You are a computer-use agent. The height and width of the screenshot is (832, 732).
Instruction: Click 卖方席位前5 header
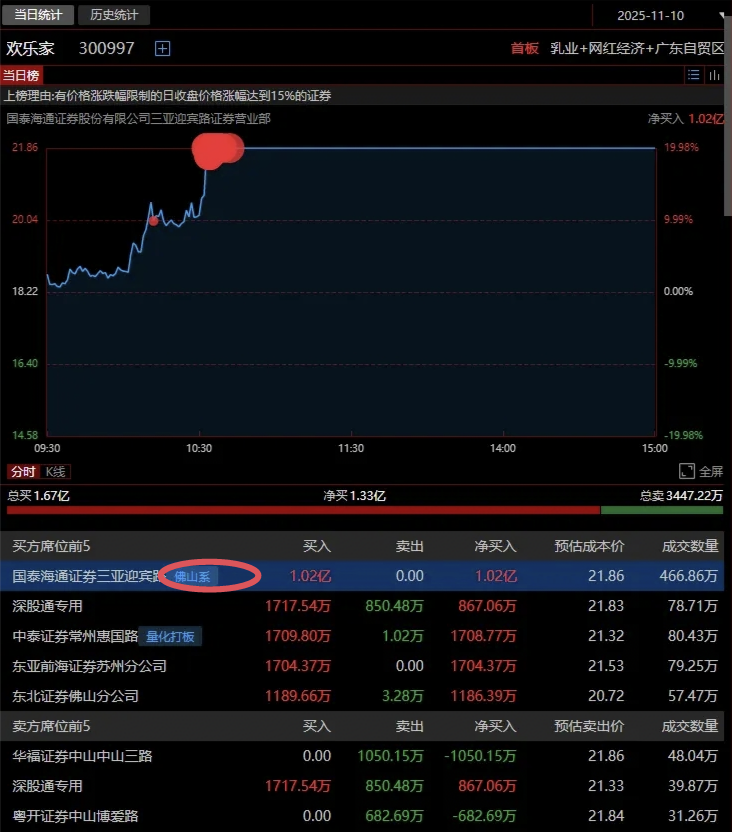(51, 726)
